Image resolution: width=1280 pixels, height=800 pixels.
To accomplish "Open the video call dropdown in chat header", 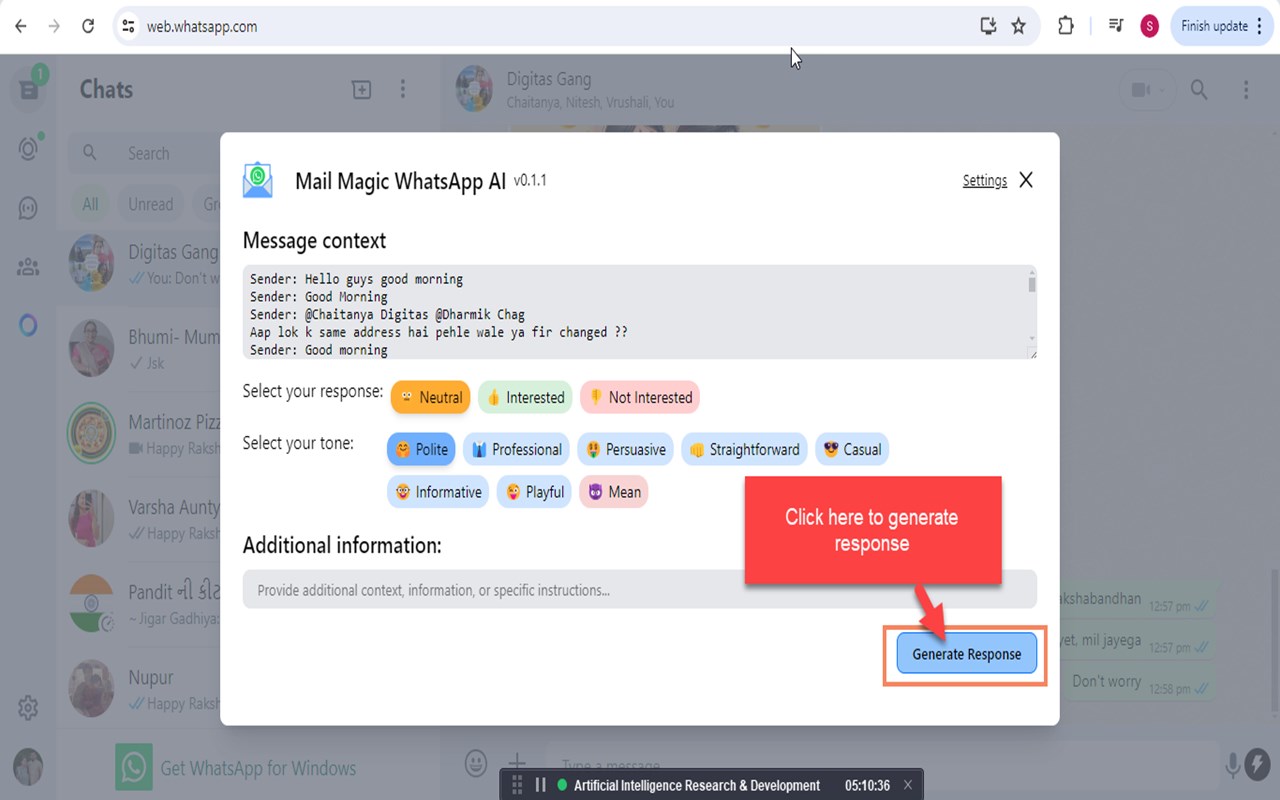I will (1148, 90).
